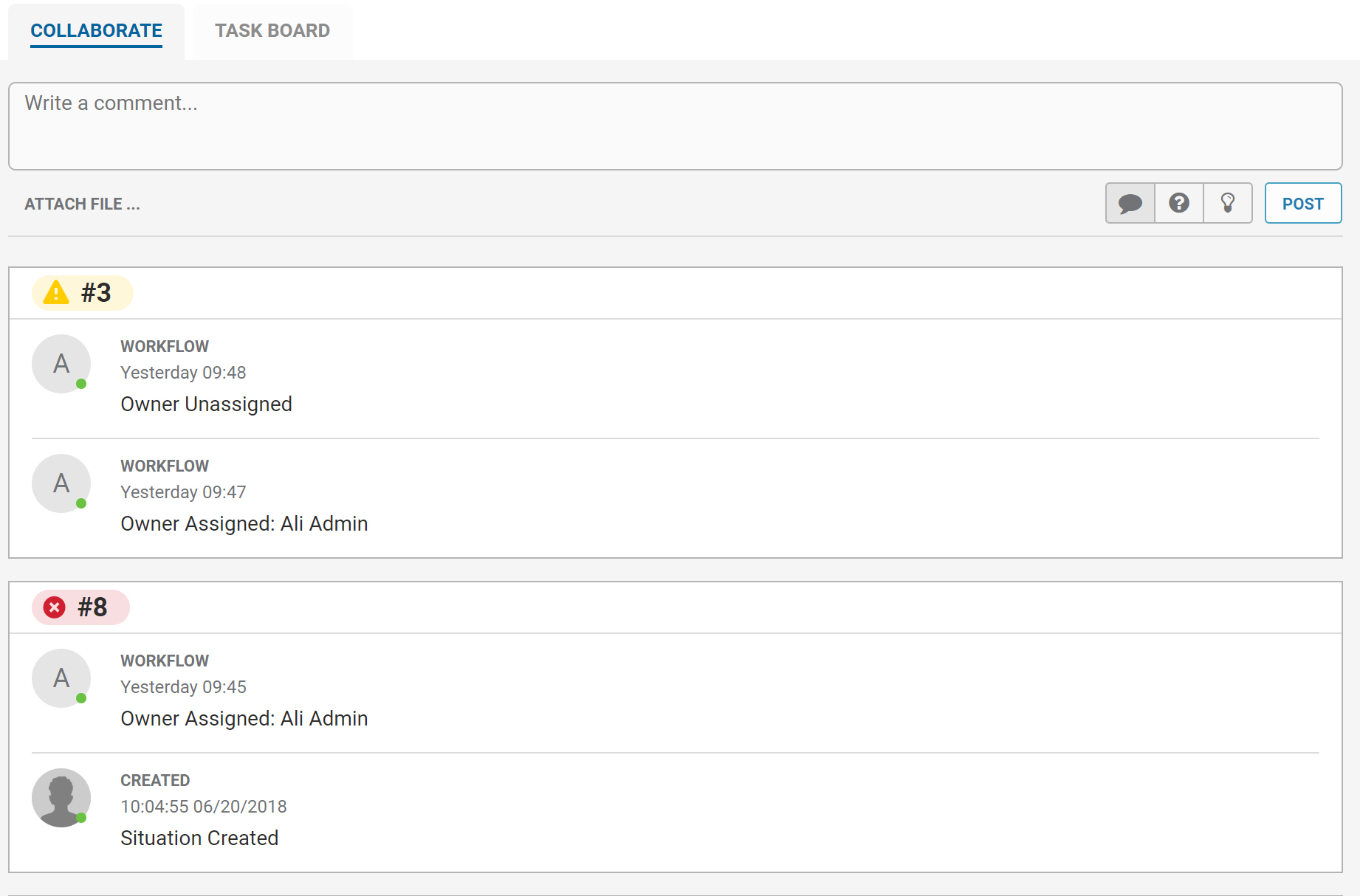Click the avatar beside the 09:45 Owner Assigned entry
The height and width of the screenshot is (896, 1360).
tap(61, 678)
